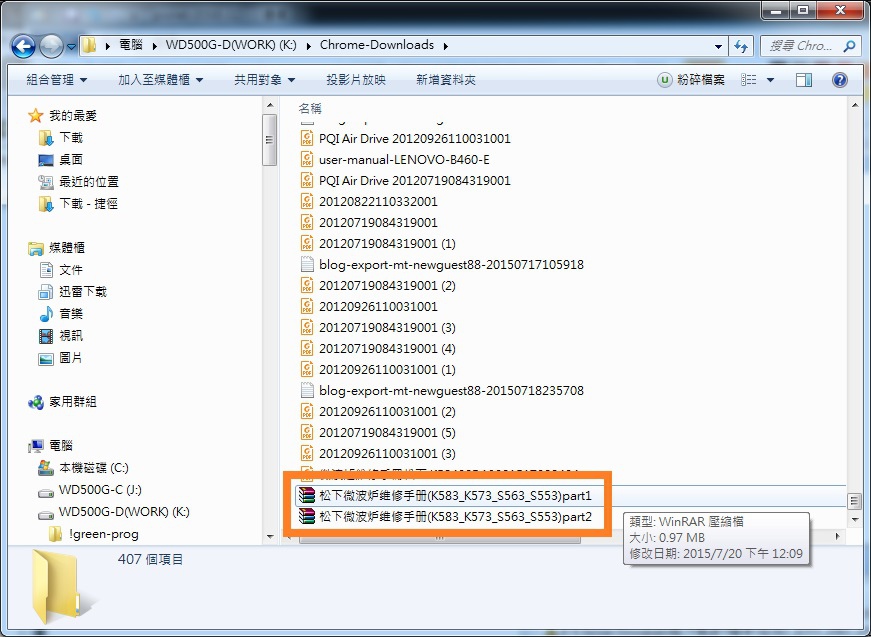This screenshot has width=871, height=637.
Task: Select file 20120926110031001 (3)
Action: pyautogui.click(x=387, y=453)
